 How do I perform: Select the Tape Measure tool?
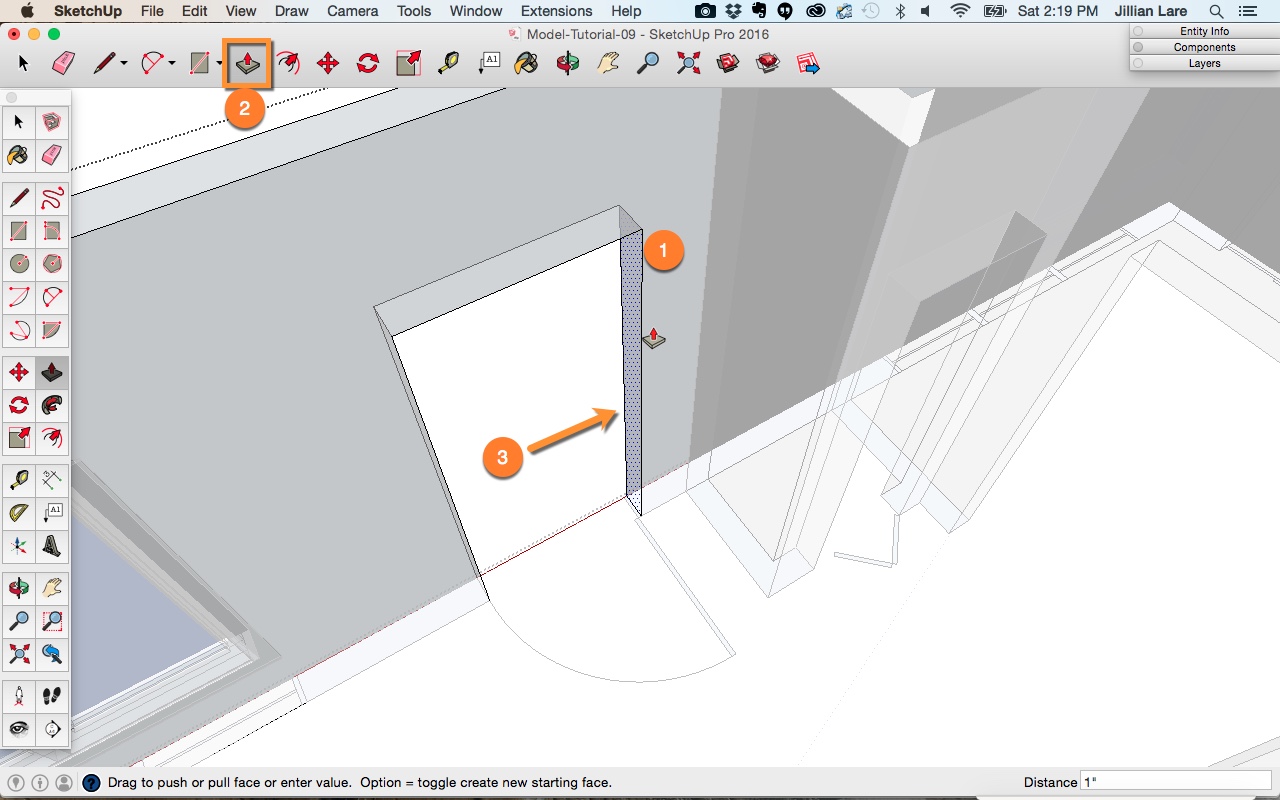coord(447,62)
